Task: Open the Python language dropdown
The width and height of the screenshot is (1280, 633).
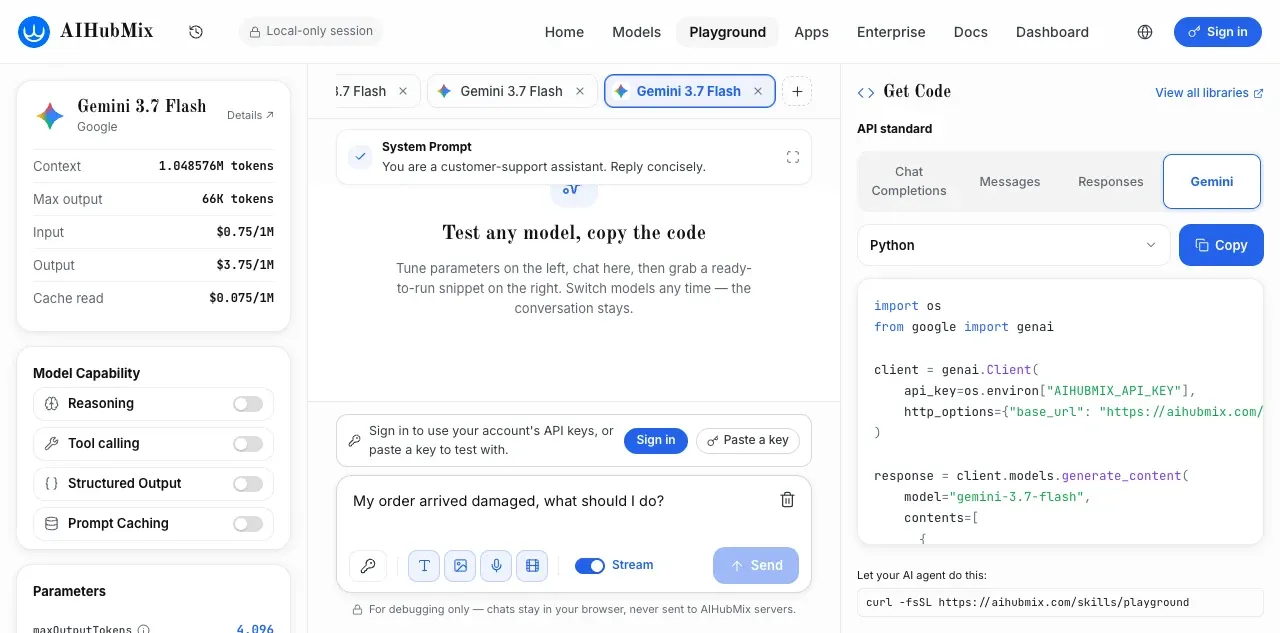Action: [x=1013, y=245]
